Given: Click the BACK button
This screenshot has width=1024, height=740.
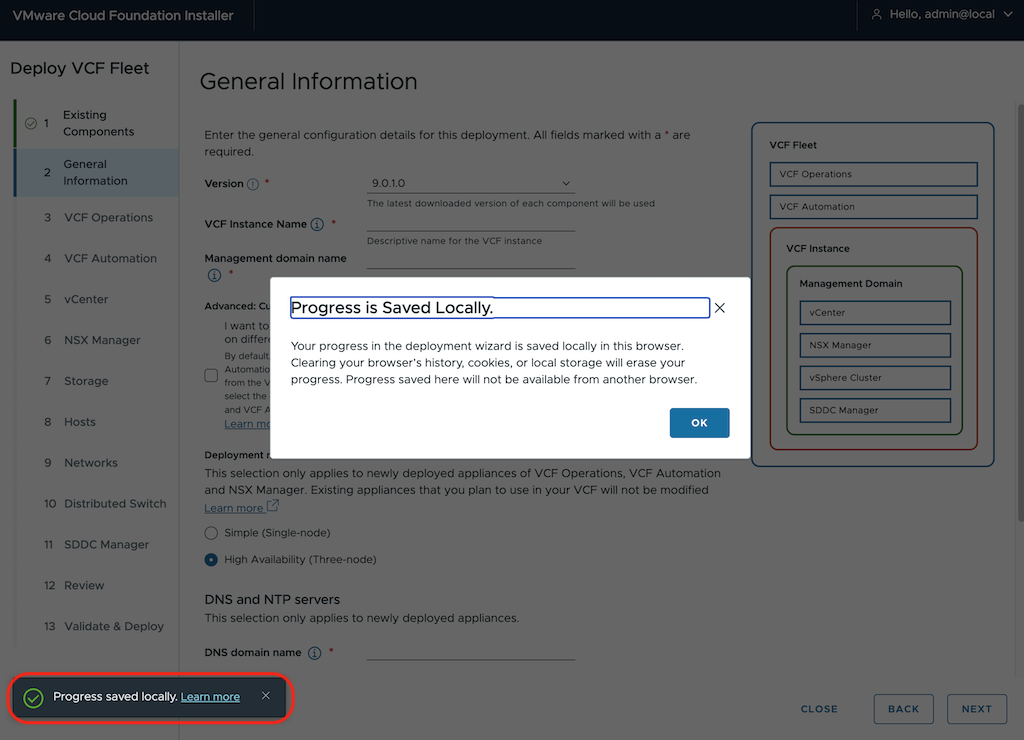Looking at the screenshot, I should [x=903, y=709].
